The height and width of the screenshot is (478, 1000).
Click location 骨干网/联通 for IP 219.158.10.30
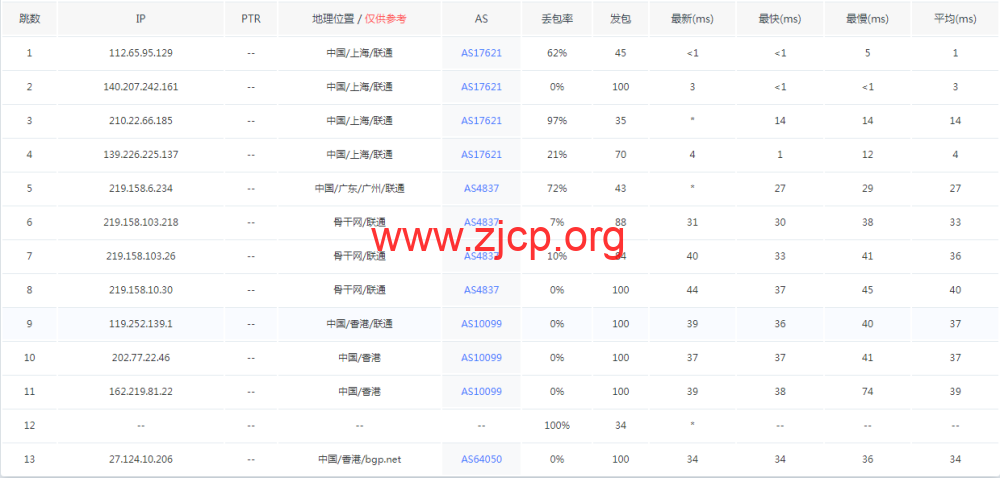(x=360, y=289)
